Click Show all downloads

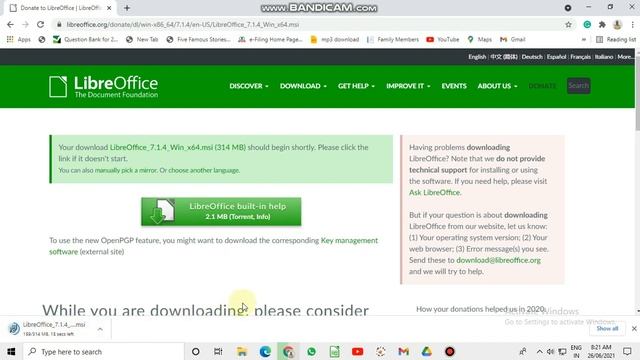coord(607,329)
